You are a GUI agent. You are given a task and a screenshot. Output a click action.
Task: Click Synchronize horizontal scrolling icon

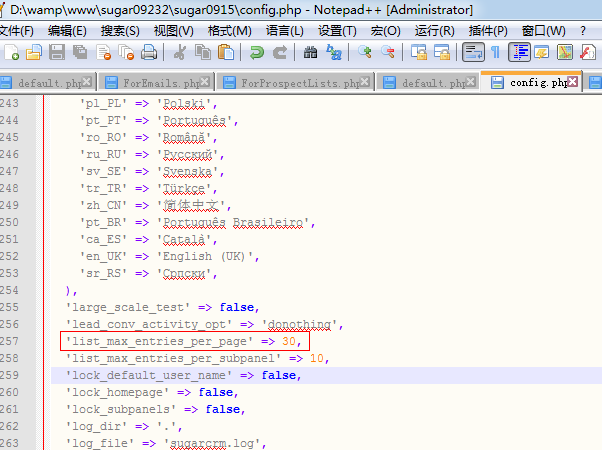point(442,52)
